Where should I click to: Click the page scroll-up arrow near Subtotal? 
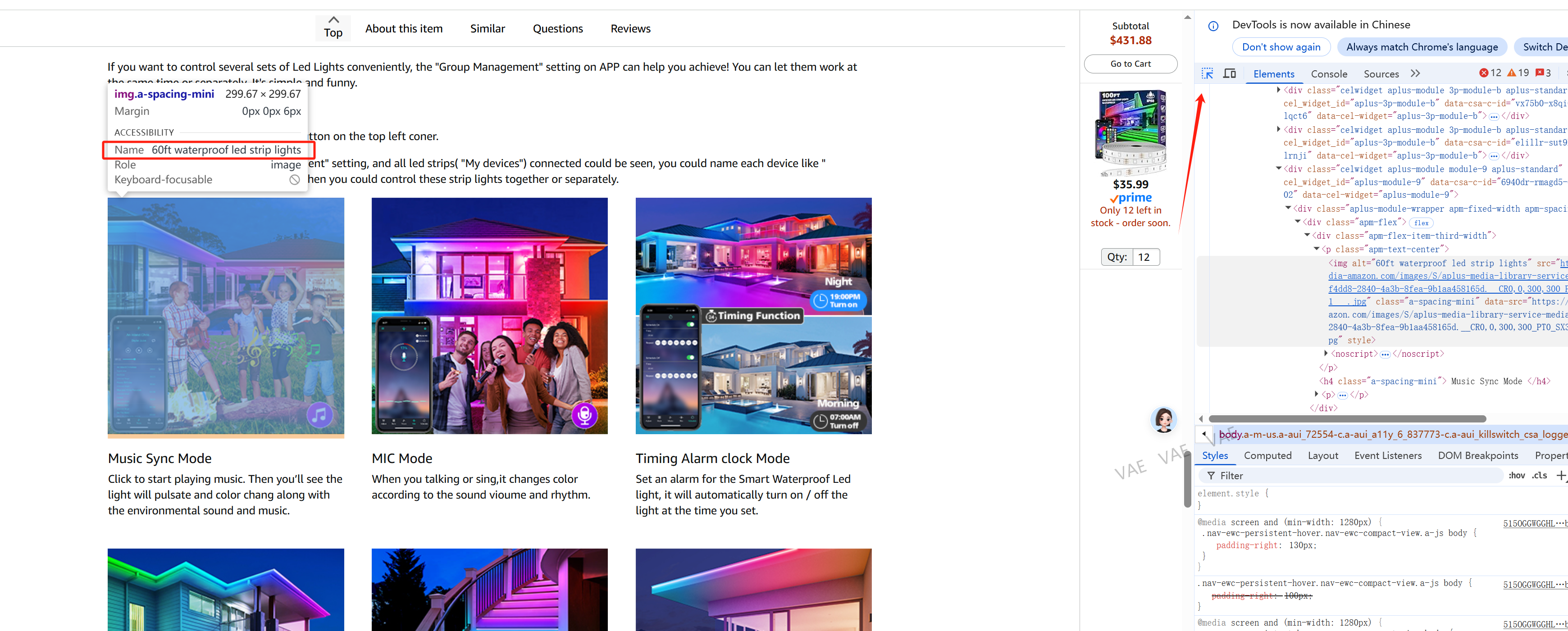coord(1188,18)
